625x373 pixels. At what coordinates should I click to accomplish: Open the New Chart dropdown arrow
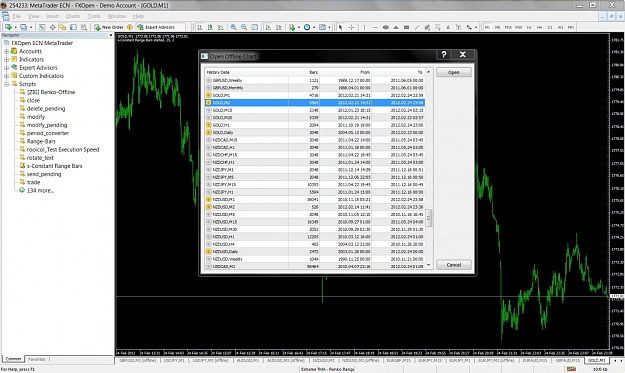tap(15, 27)
